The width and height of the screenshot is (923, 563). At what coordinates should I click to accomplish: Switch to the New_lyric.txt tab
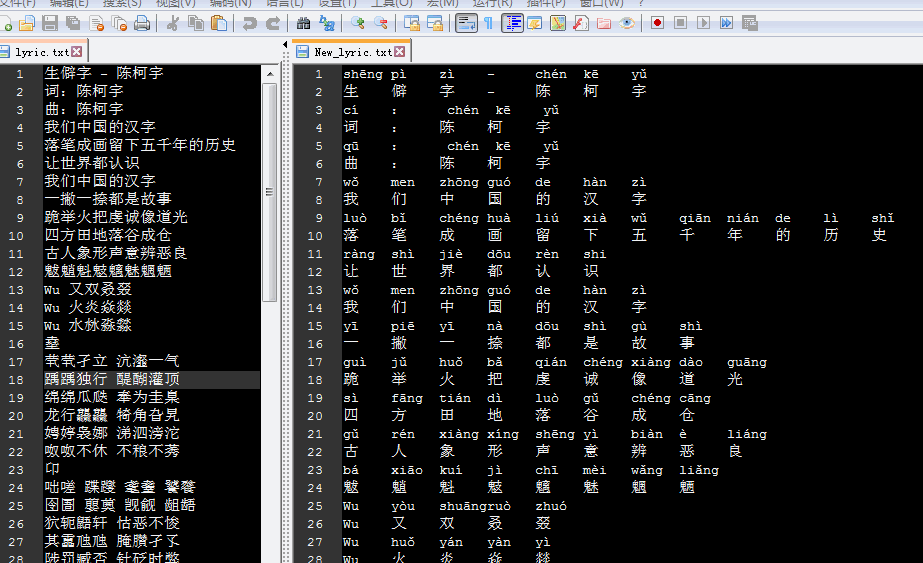pyautogui.click(x=352, y=52)
